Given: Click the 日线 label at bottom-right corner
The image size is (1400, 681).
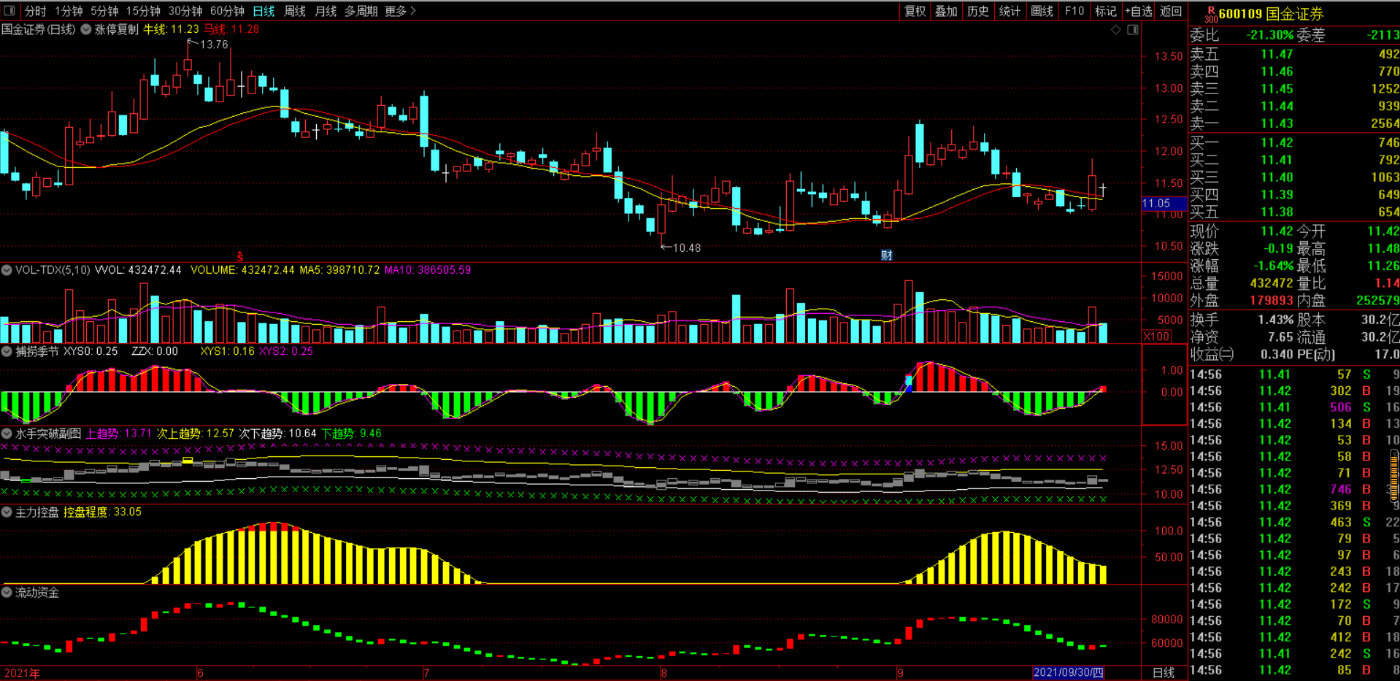Looking at the screenshot, I should 1163,673.
